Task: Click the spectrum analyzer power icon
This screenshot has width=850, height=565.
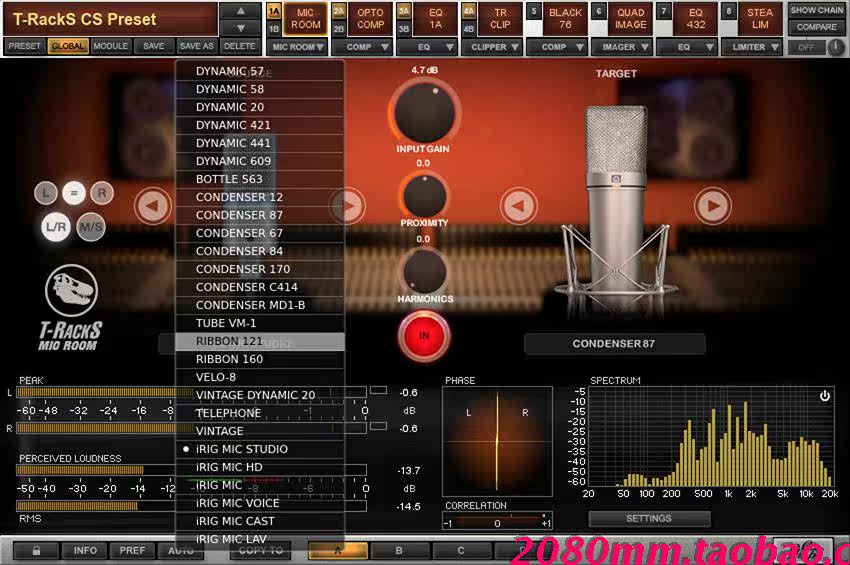Action: (825, 396)
